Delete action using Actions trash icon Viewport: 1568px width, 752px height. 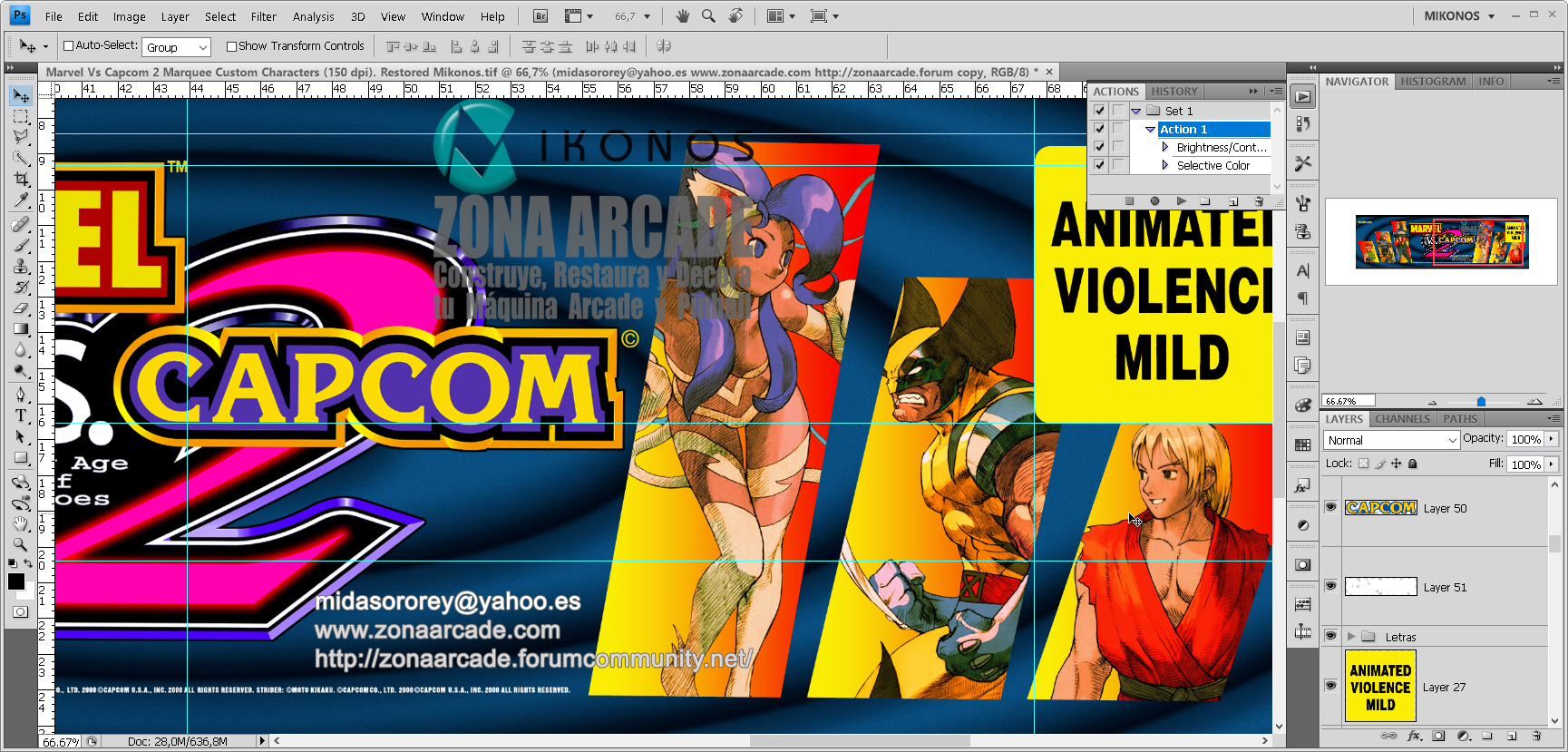pyautogui.click(x=1259, y=201)
